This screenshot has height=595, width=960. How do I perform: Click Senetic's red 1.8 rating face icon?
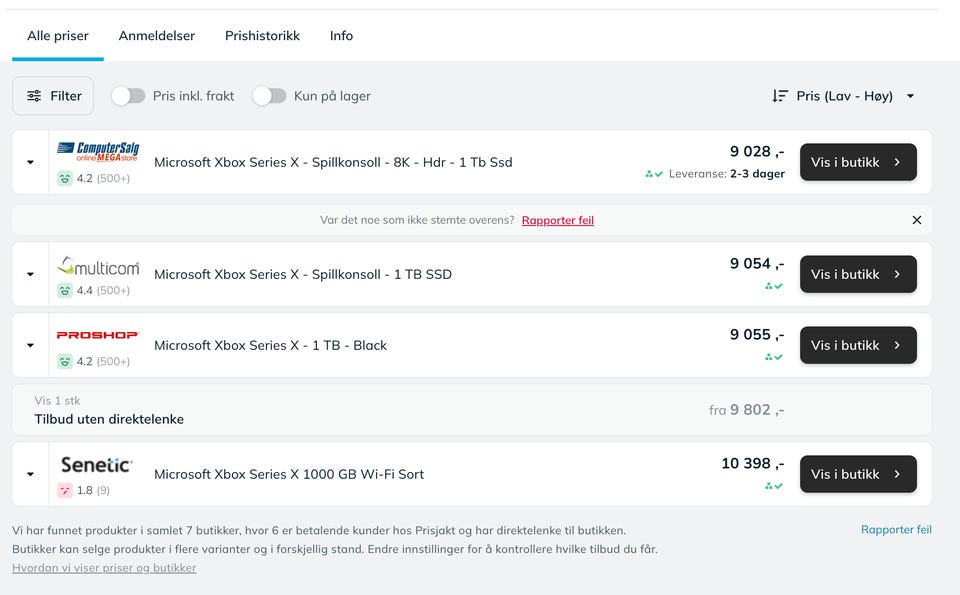tap(65, 491)
